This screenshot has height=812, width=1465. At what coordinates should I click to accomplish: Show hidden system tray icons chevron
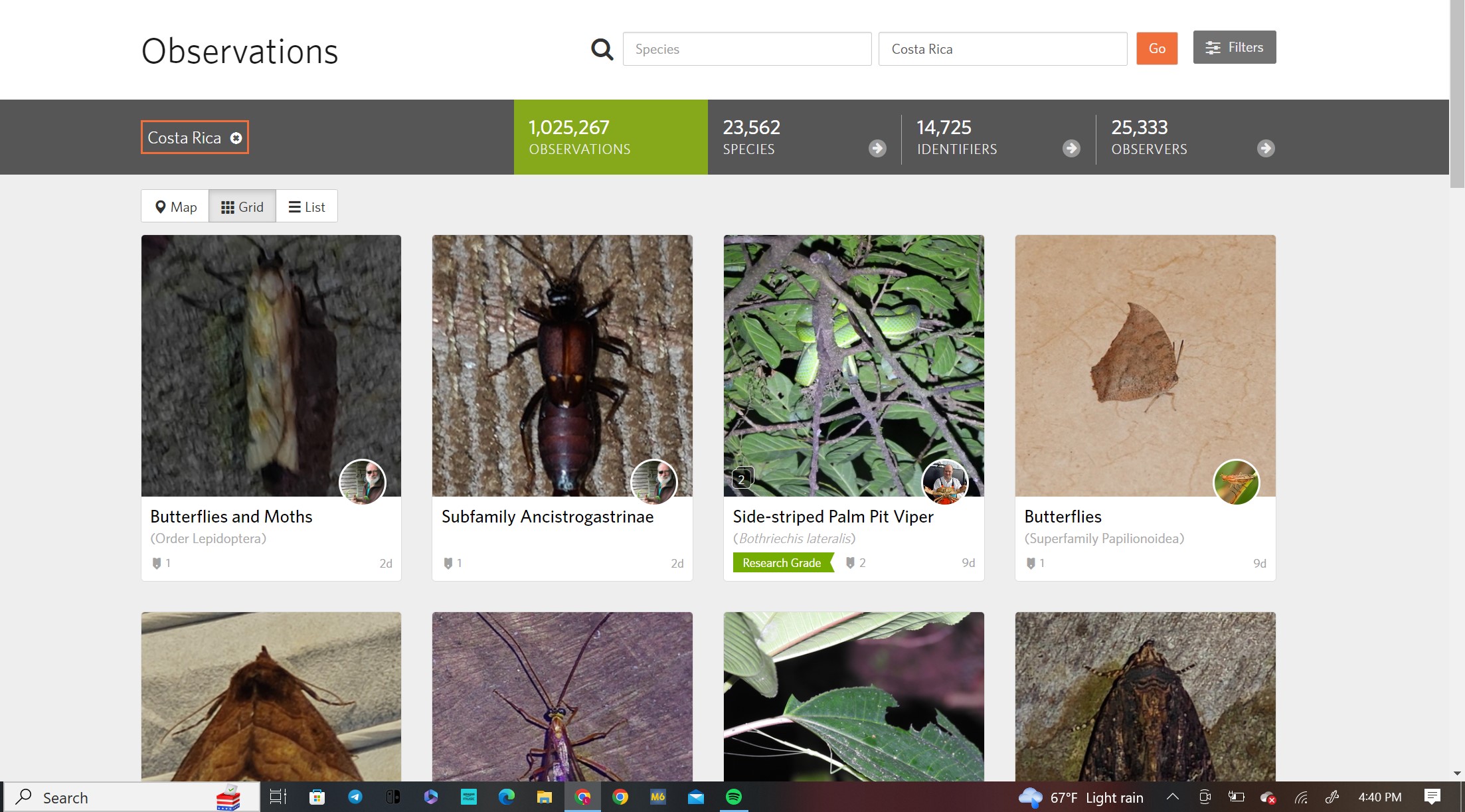(x=1173, y=797)
